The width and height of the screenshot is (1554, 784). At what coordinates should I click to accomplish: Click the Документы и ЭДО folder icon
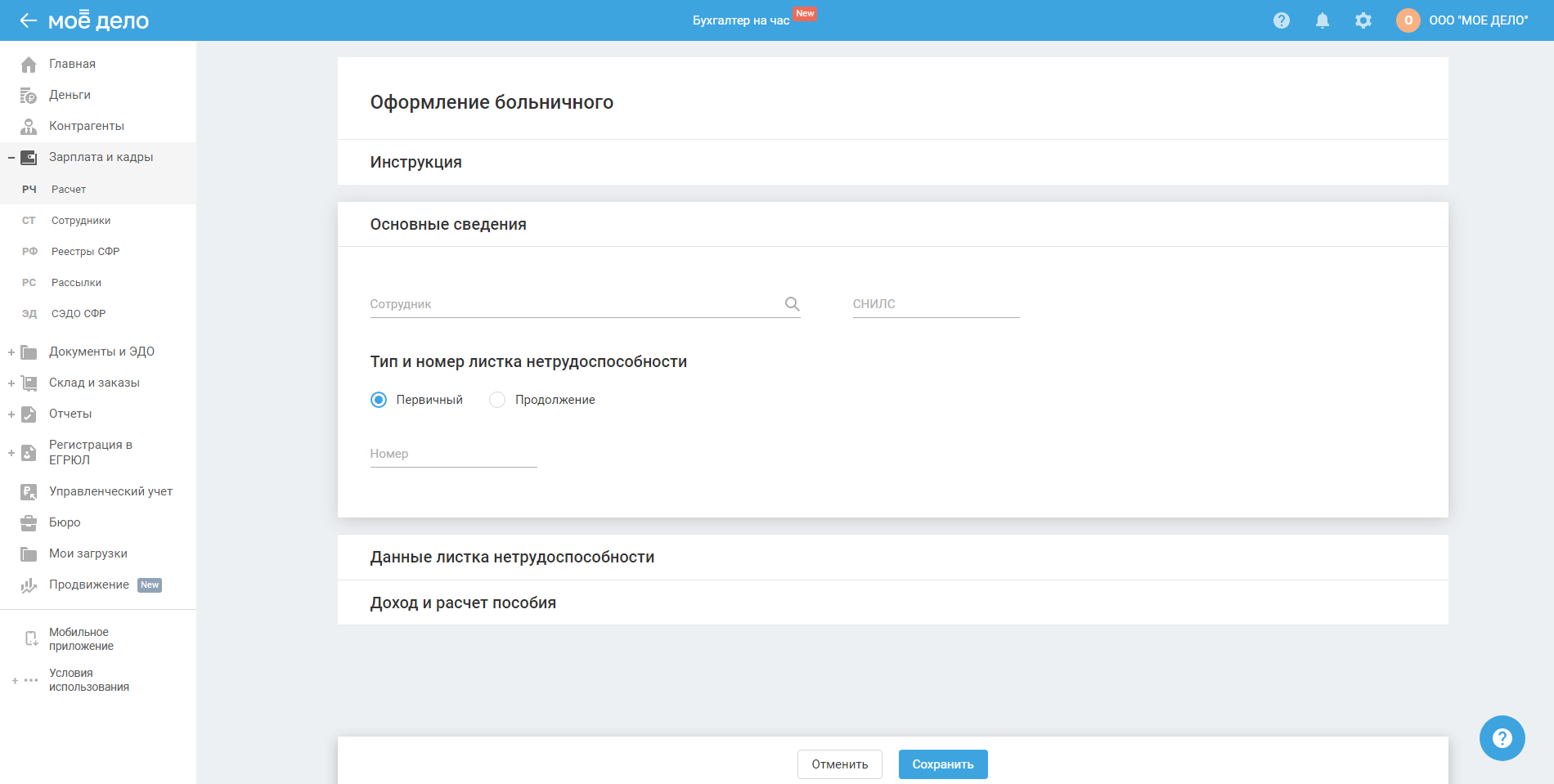point(29,352)
